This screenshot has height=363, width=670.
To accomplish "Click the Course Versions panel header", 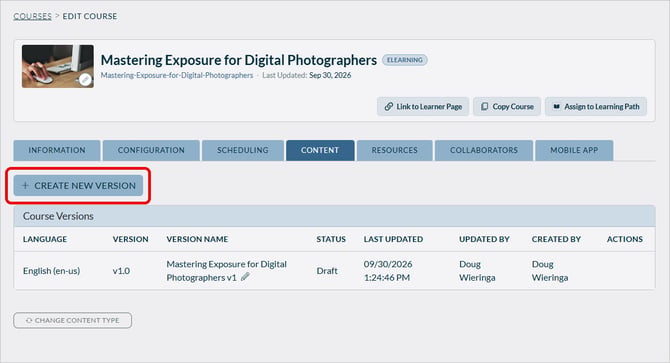I will (x=335, y=216).
